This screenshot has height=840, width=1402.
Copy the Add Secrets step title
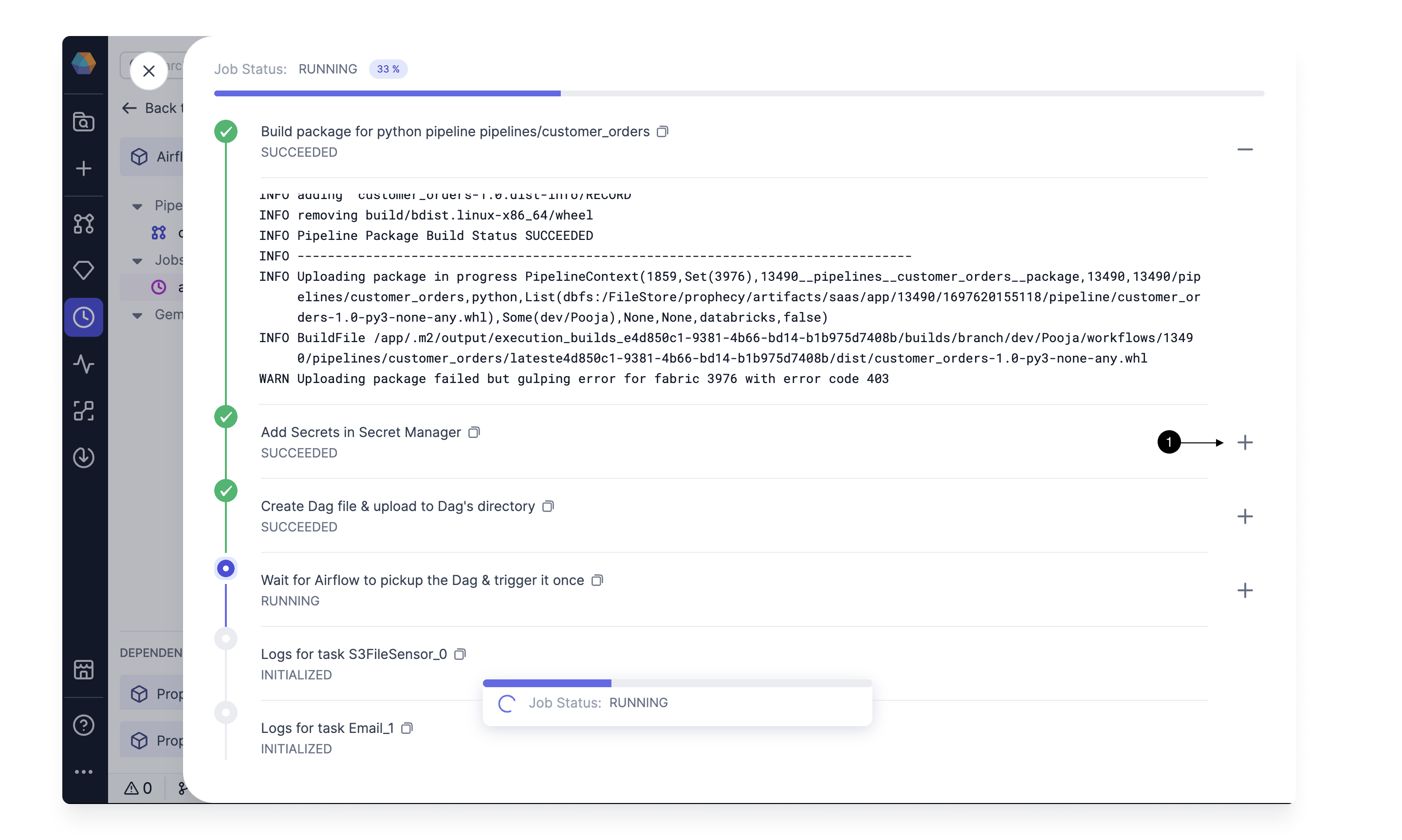pos(474,433)
